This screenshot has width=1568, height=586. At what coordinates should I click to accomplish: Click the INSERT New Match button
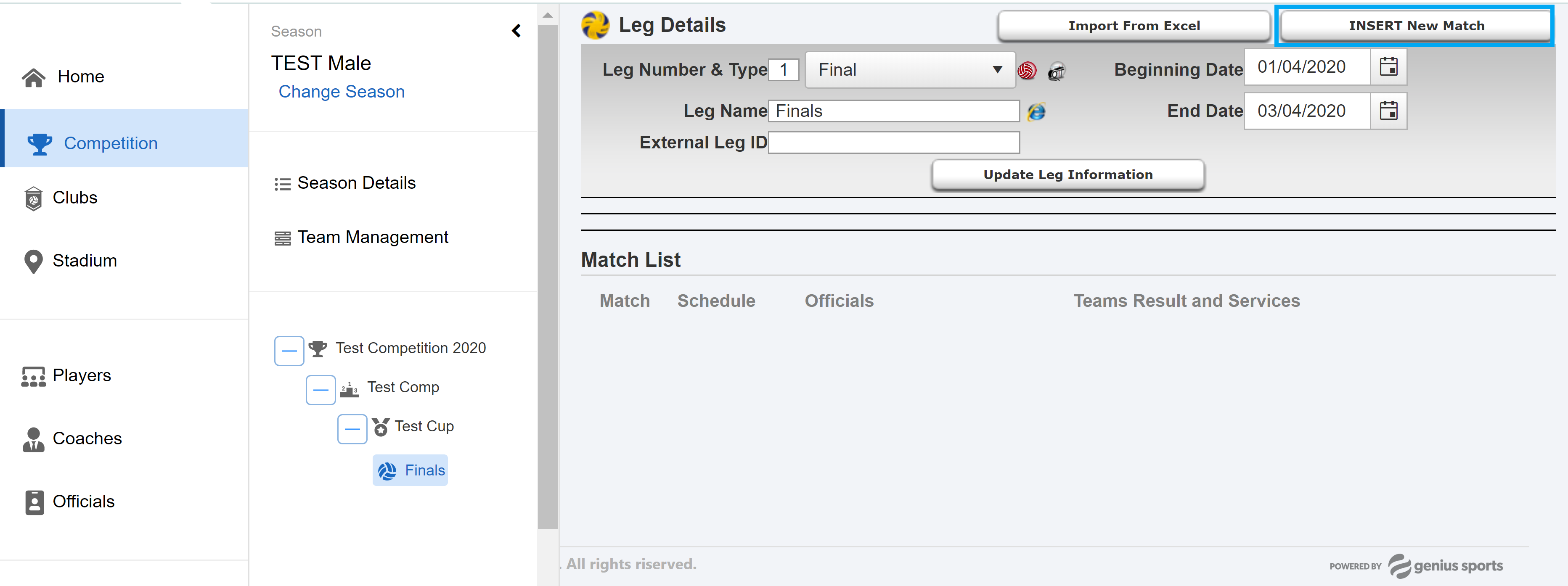coord(1416,26)
